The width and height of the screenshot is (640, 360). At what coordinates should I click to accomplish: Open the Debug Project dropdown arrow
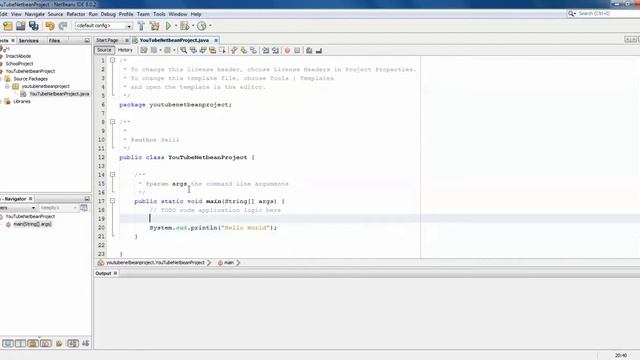point(193,26)
